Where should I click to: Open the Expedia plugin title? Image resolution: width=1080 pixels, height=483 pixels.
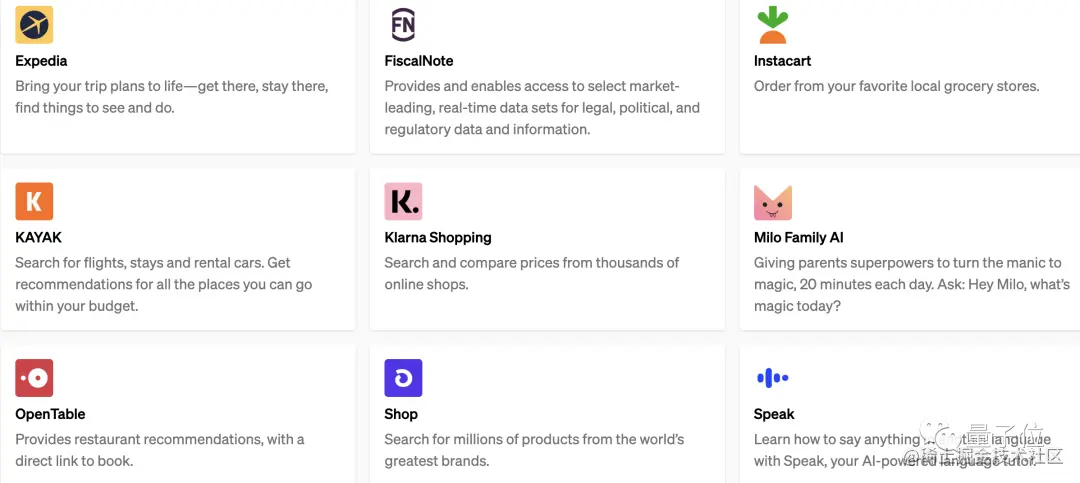[41, 61]
